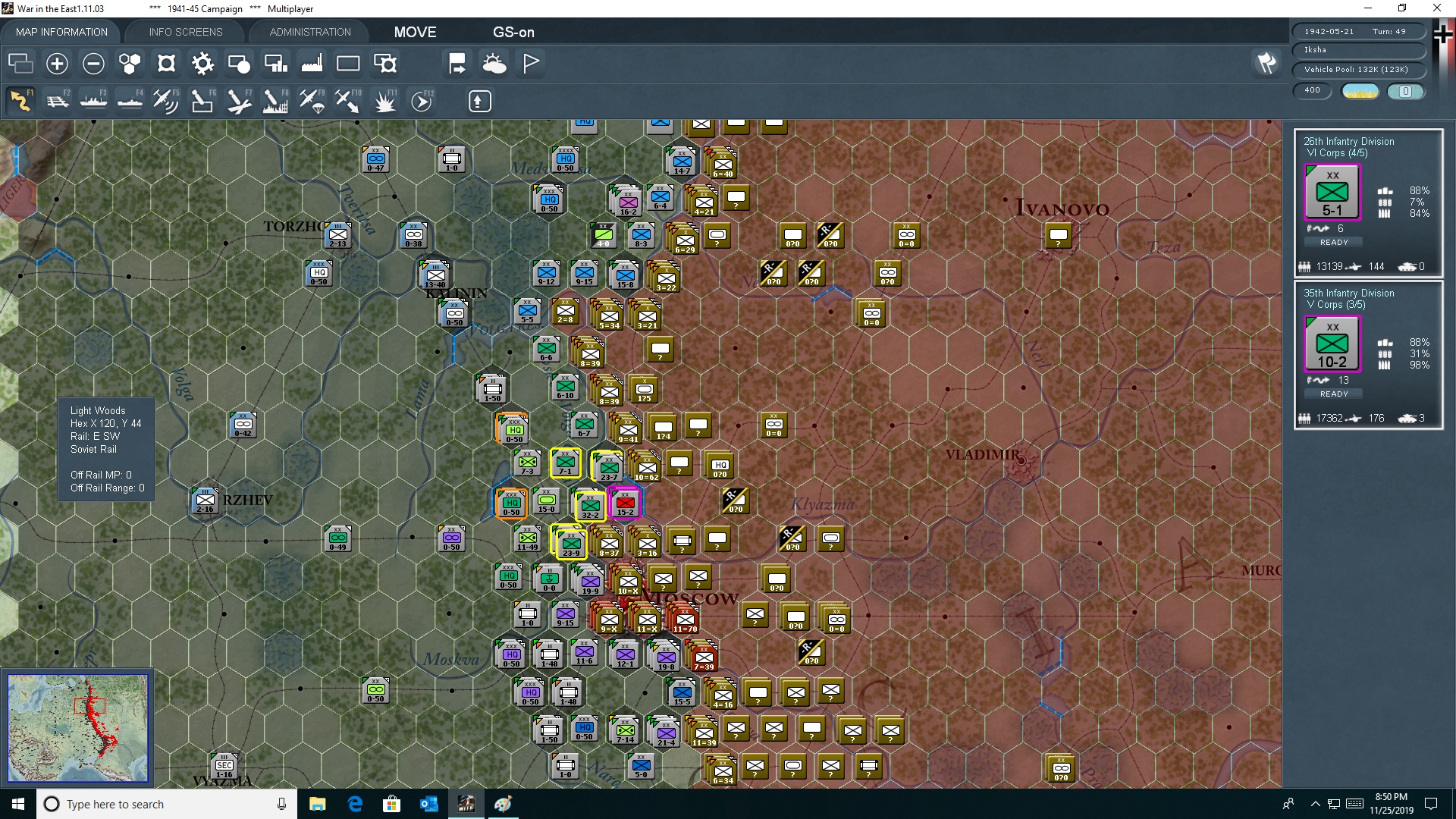Image resolution: width=1456 pixels, height=819 pixels.
Task: Click the 5-1 unit counter in side panel
Action: click(x=1332, y=193)
